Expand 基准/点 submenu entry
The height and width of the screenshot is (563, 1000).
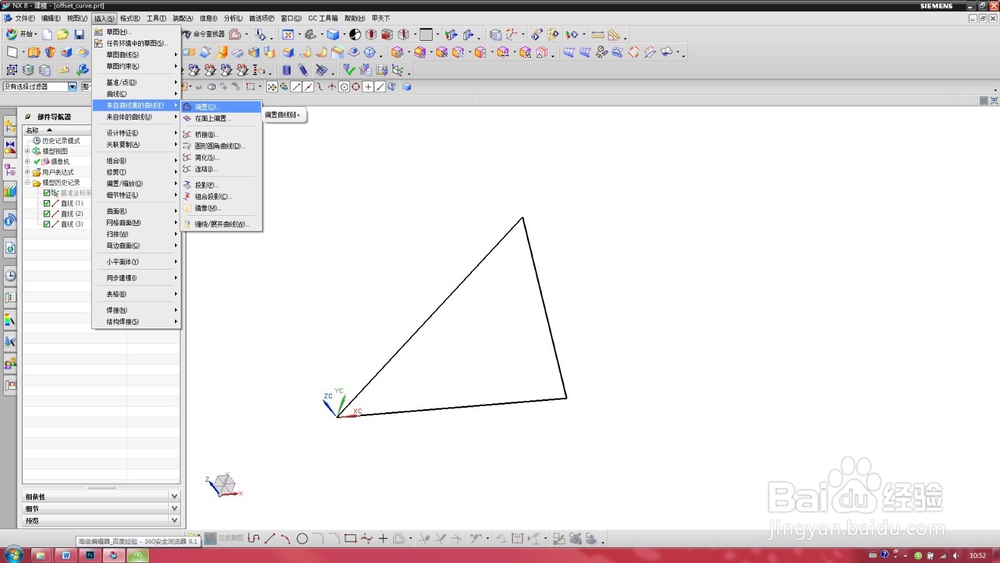pos(136,82)
